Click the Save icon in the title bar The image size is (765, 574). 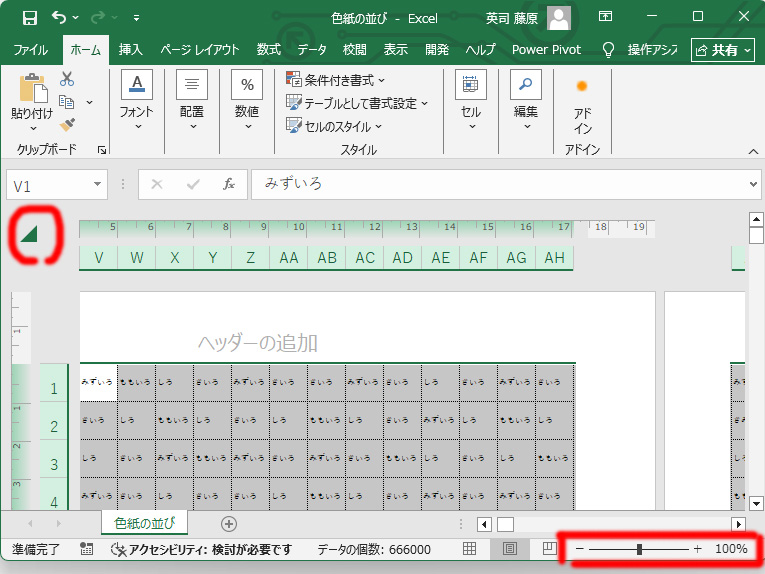pyautogui.click(x=29, y=17)
